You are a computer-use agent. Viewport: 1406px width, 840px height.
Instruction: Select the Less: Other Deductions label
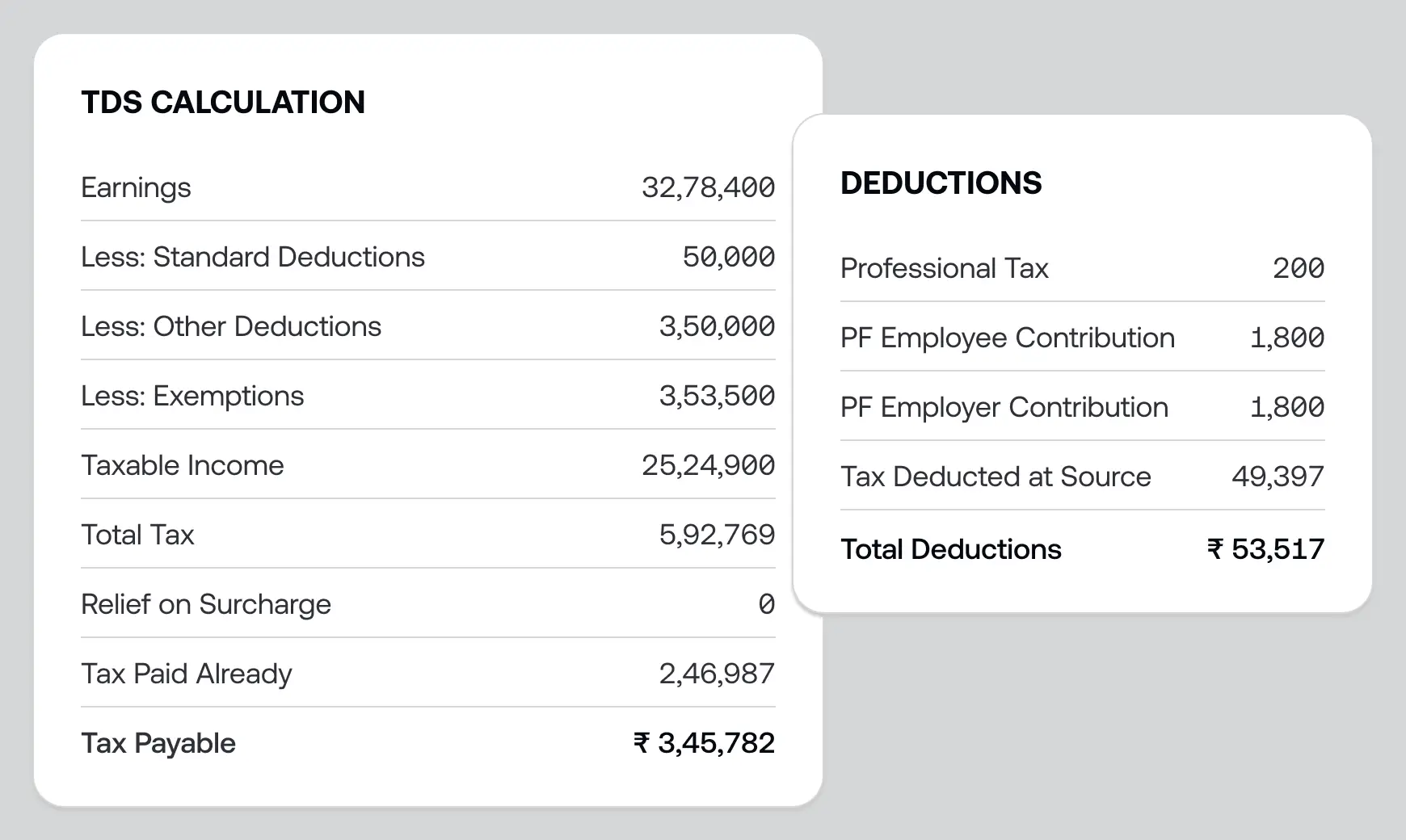pos(230,326)
